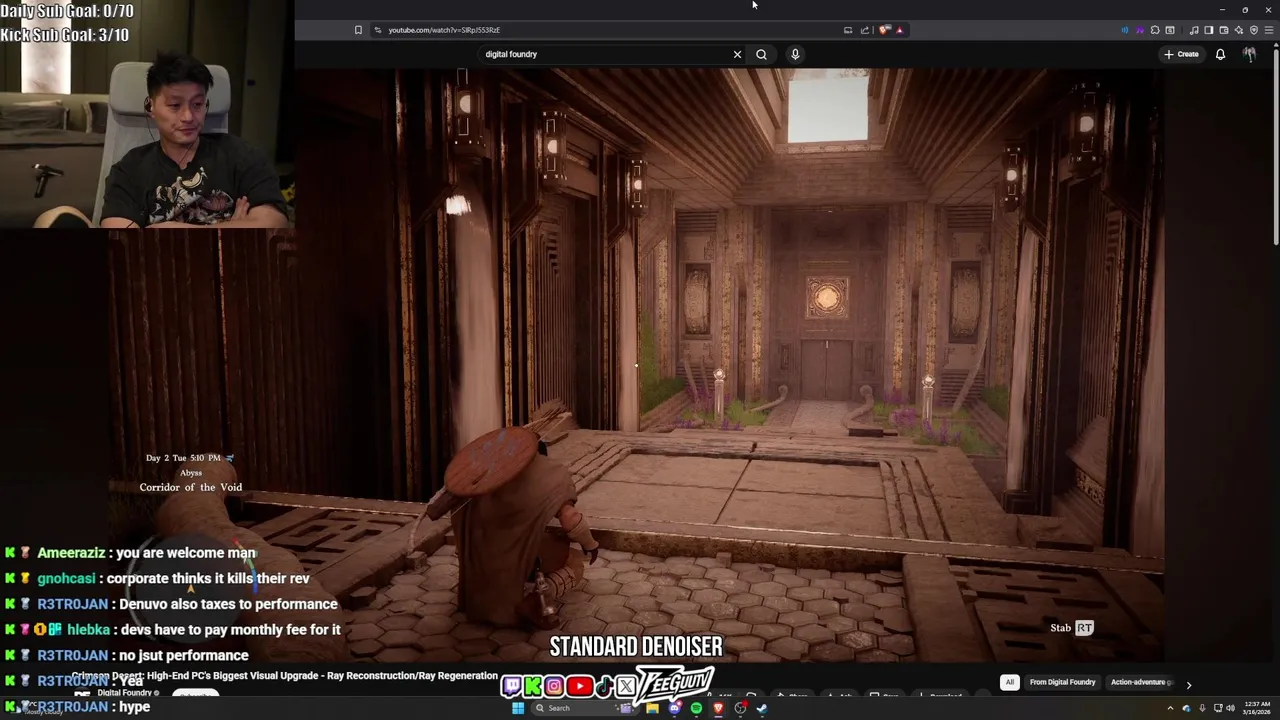Open the Leo AI sparkle icon
1280x720 pixels.
pos(1239,30)
